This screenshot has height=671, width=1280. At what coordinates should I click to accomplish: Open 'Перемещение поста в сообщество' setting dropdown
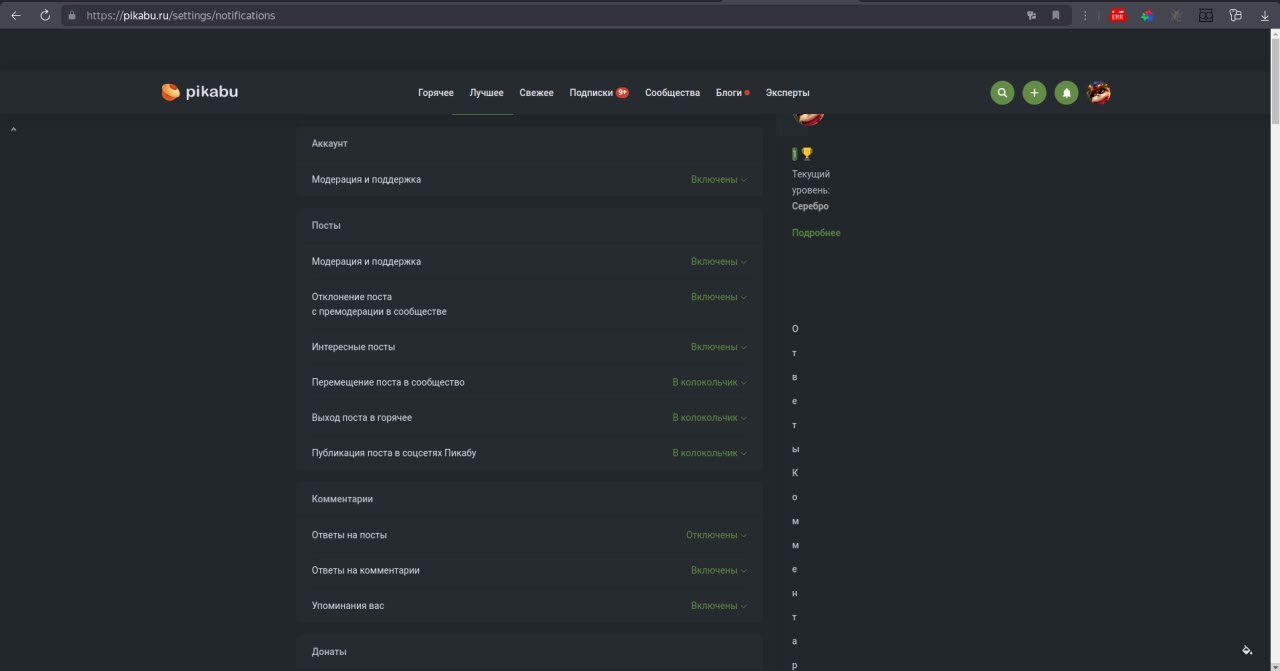tap(709, 382)
